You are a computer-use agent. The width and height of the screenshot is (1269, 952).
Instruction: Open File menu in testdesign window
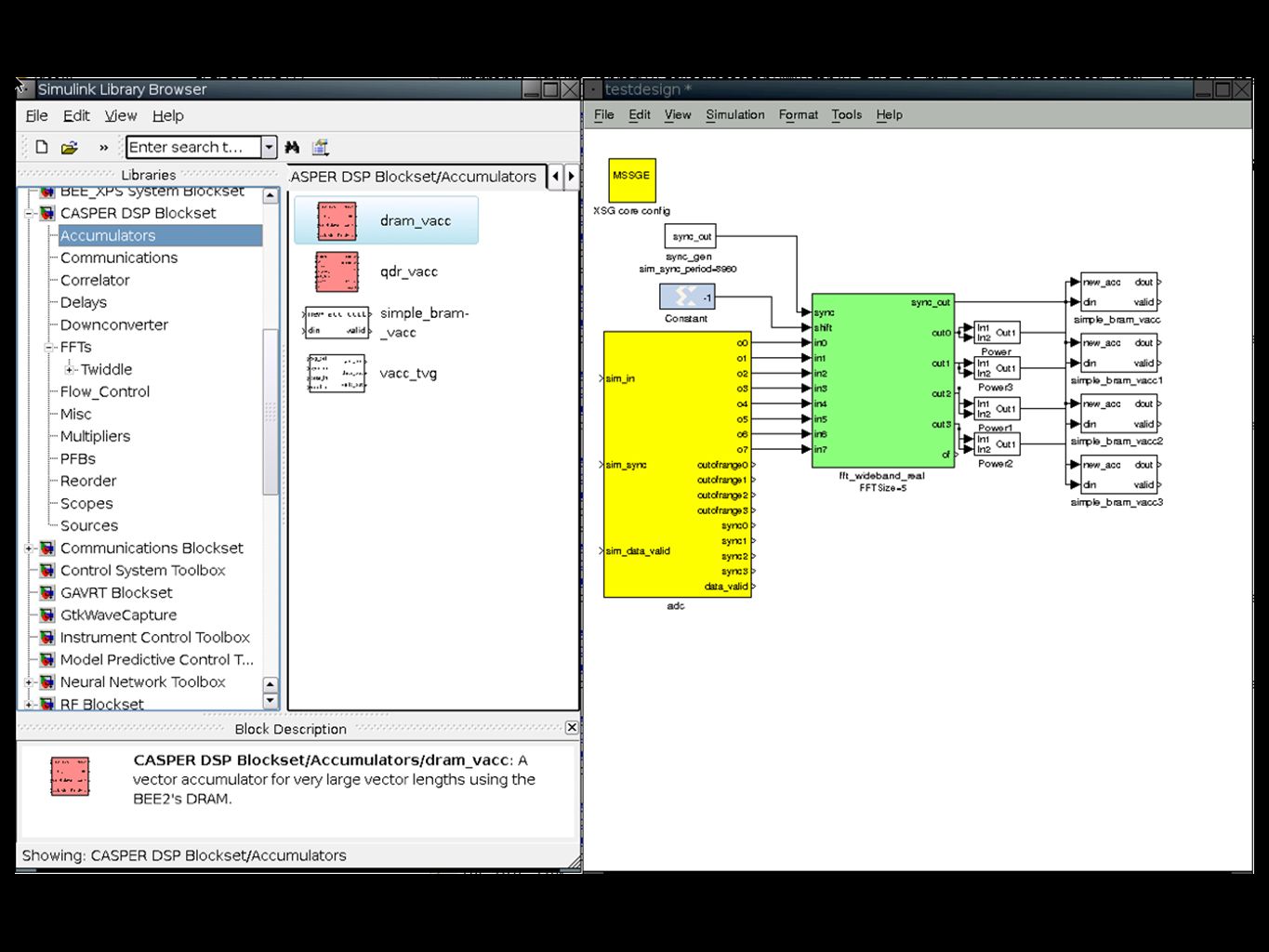click(604, 114)
